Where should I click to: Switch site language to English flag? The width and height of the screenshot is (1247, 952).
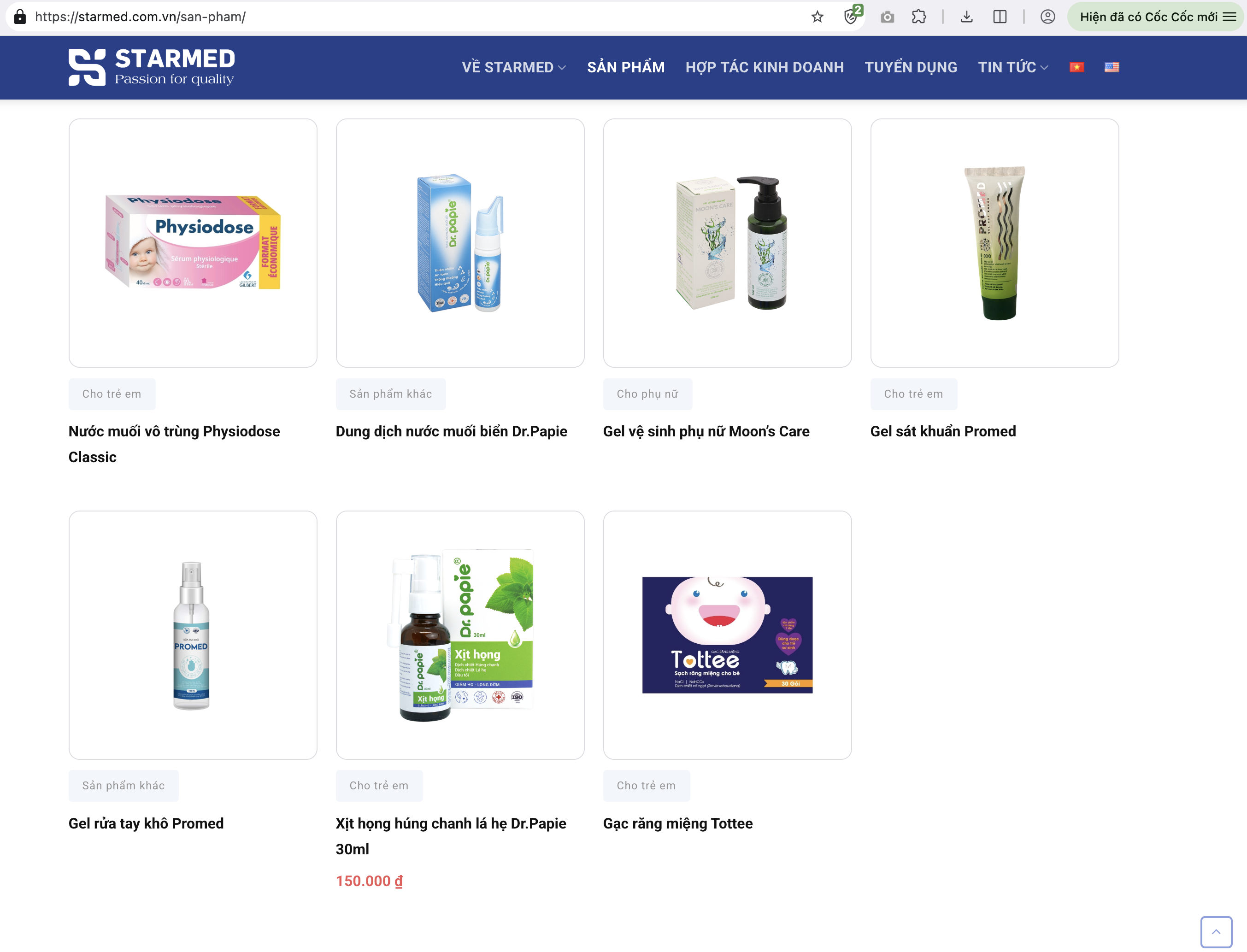(x=1112, y=67)
